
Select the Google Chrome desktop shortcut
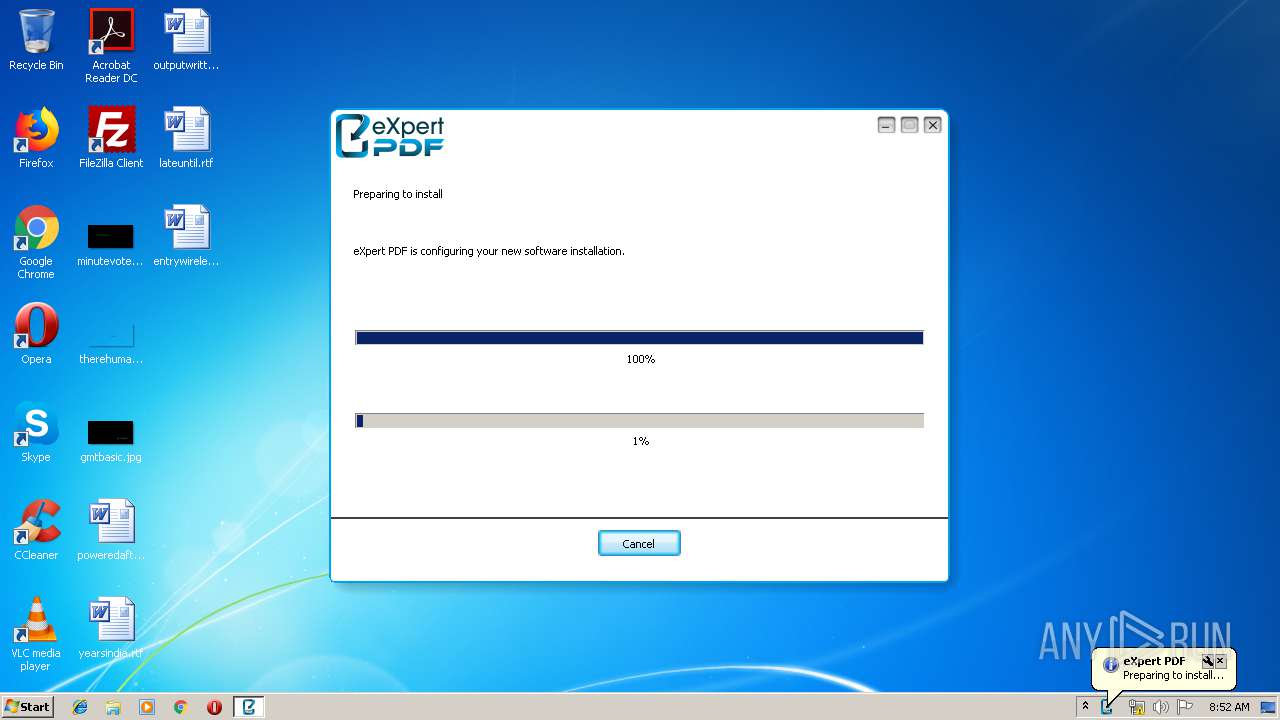[x=36, y=243]
